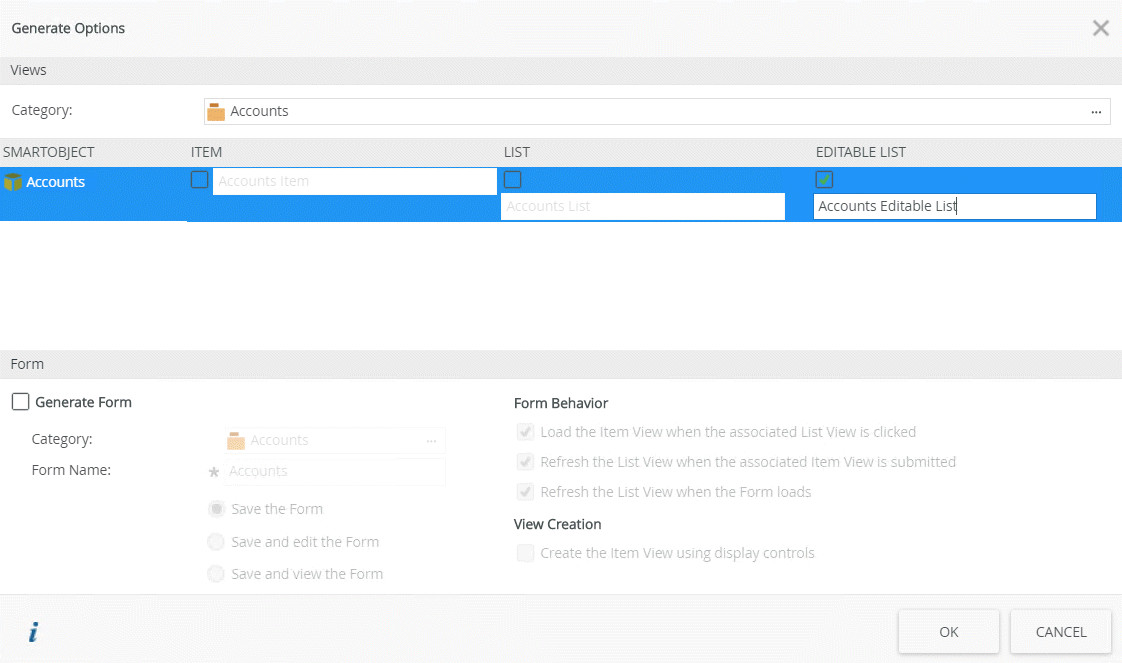
Task: Toggle Create the Item View using display controls
Action: (525, 553)
